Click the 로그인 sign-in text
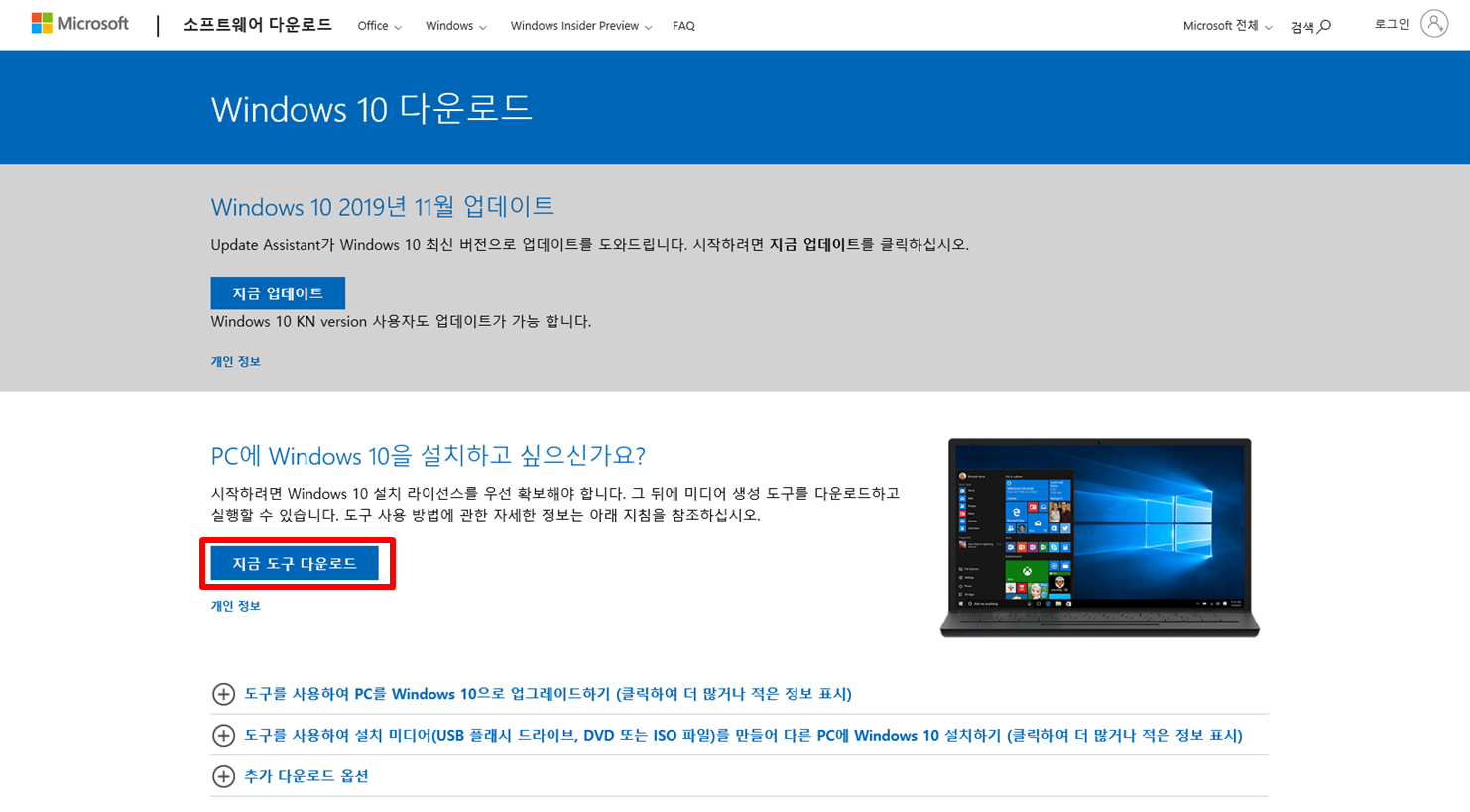 click(x=1391, y=24)
